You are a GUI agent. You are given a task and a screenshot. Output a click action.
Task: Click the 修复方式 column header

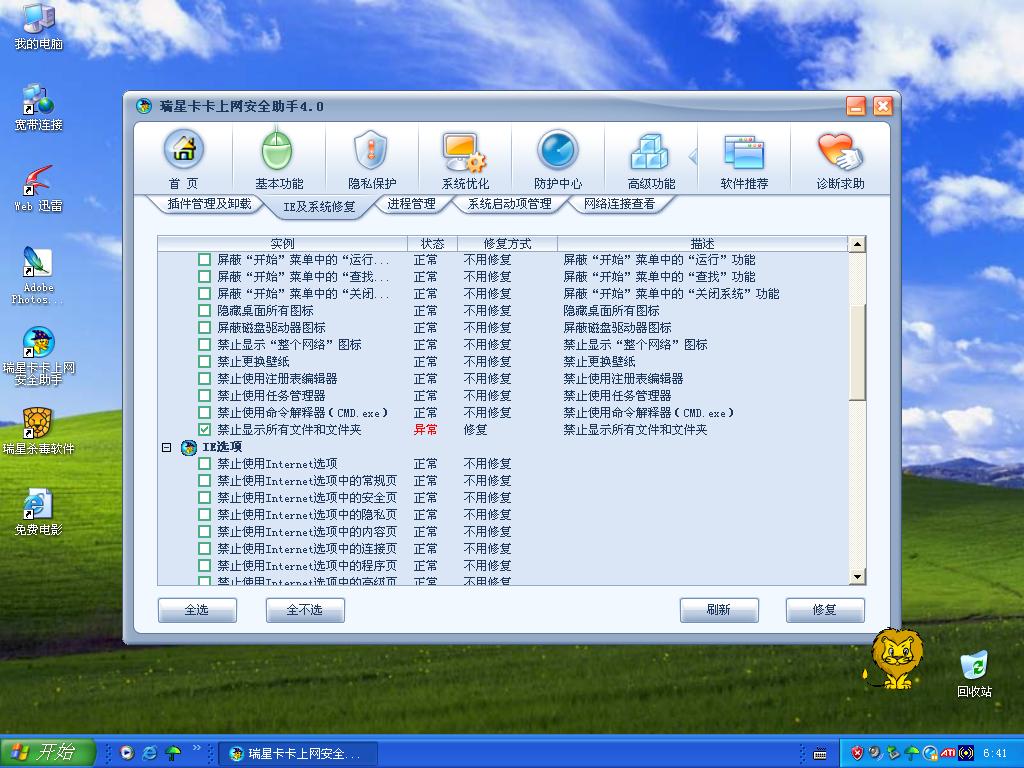(507, 244)
